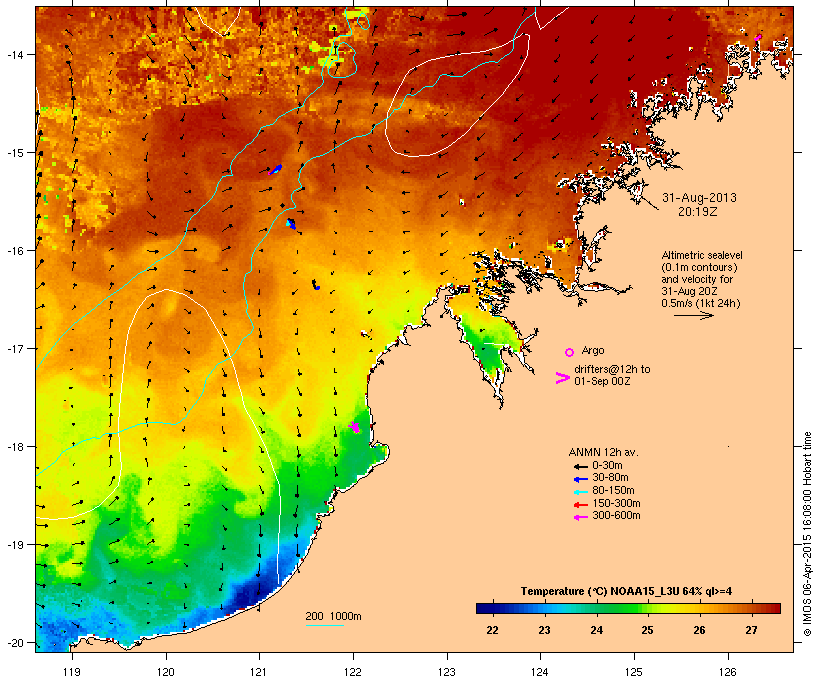Click the magenta drifters chevron legend symbol
This screenshot has height=680, width=820.
pyautogui.click(x=563, y=378)
